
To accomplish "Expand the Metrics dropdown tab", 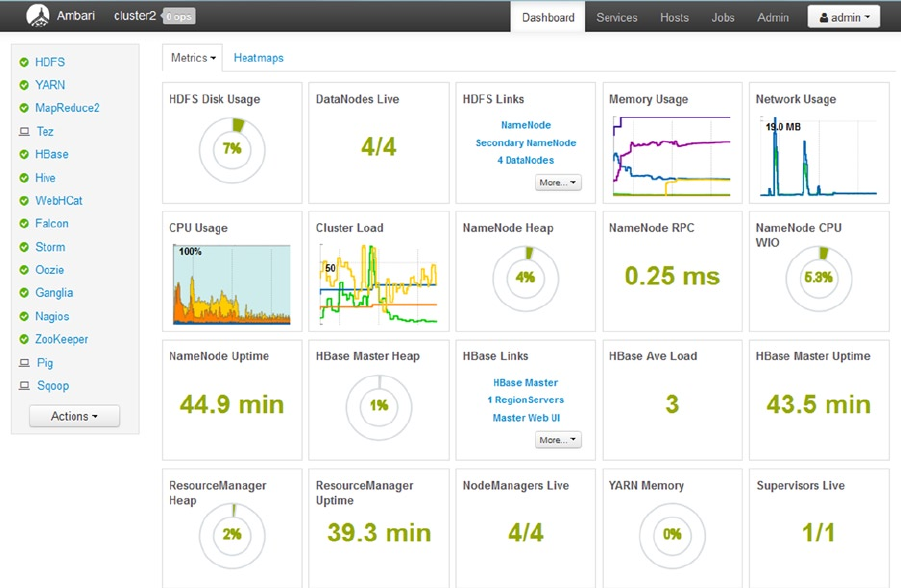I will (x=193, y=58).
